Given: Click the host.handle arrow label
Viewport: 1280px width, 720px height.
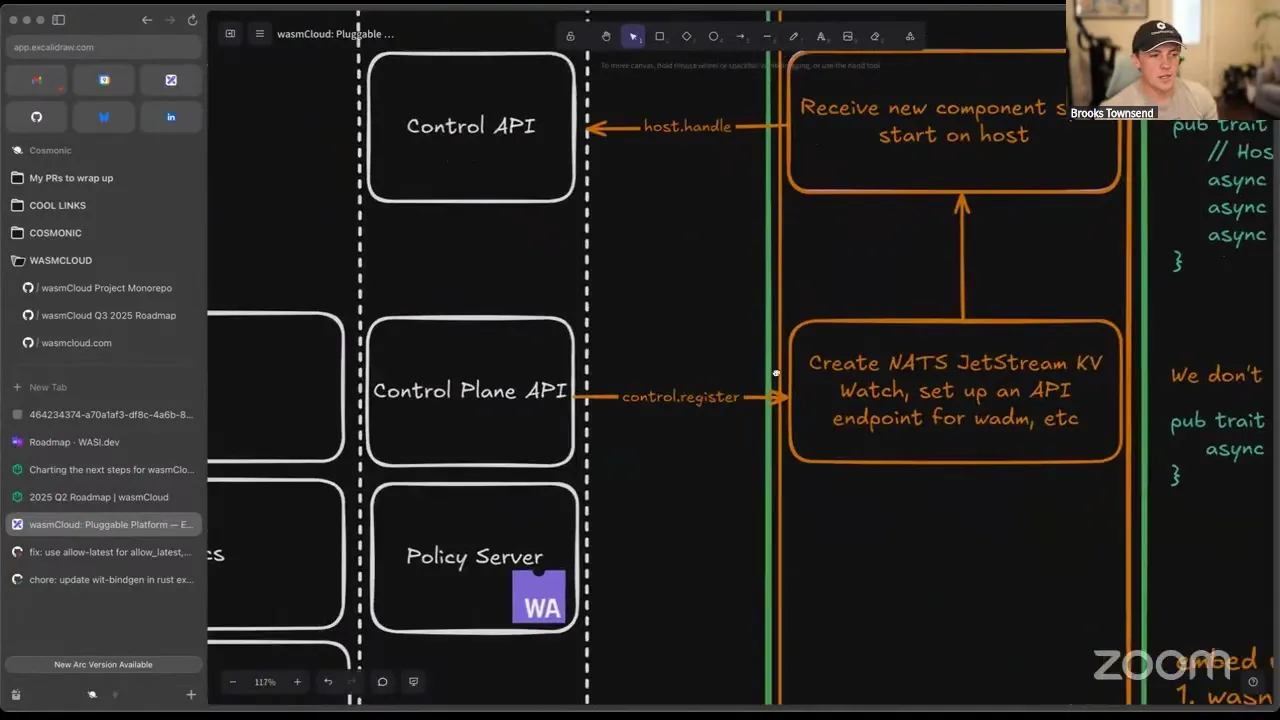Looking at the screenshot, I should pyautogui.click(x=687, y=127).
